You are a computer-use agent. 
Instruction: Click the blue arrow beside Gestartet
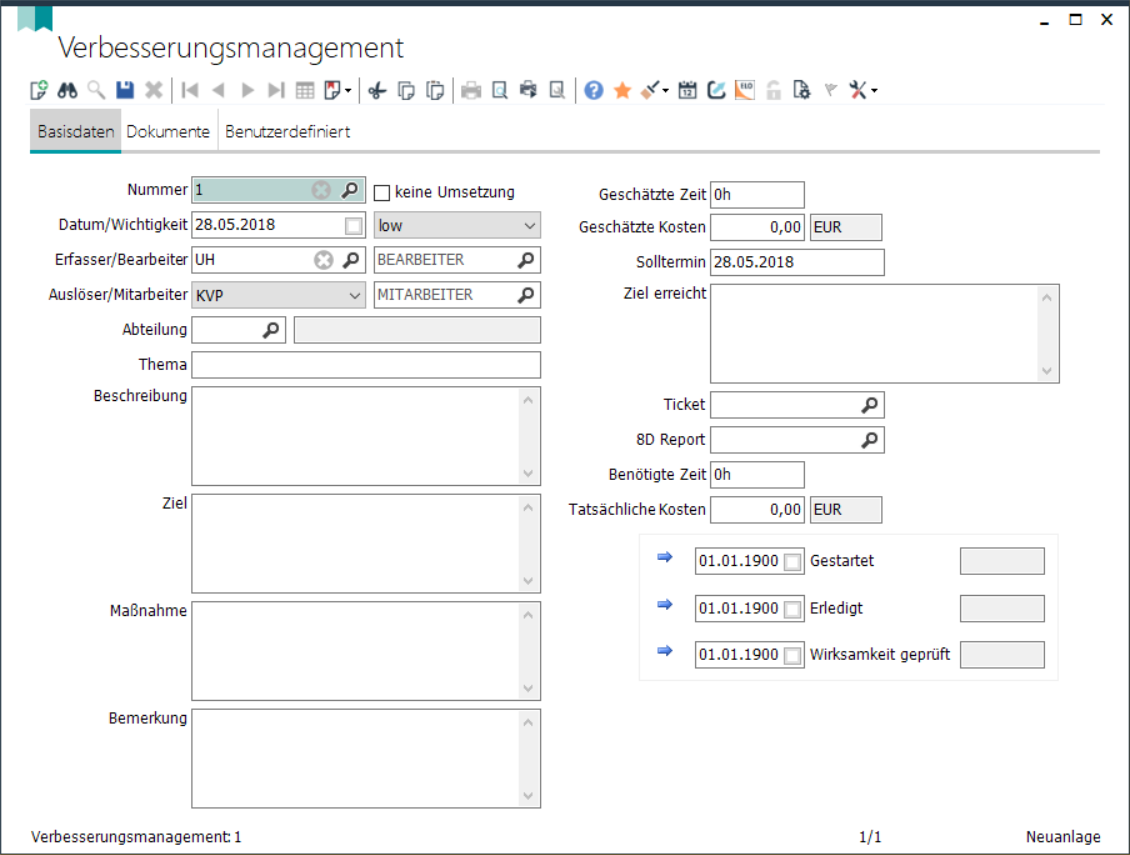coord(664,557)
